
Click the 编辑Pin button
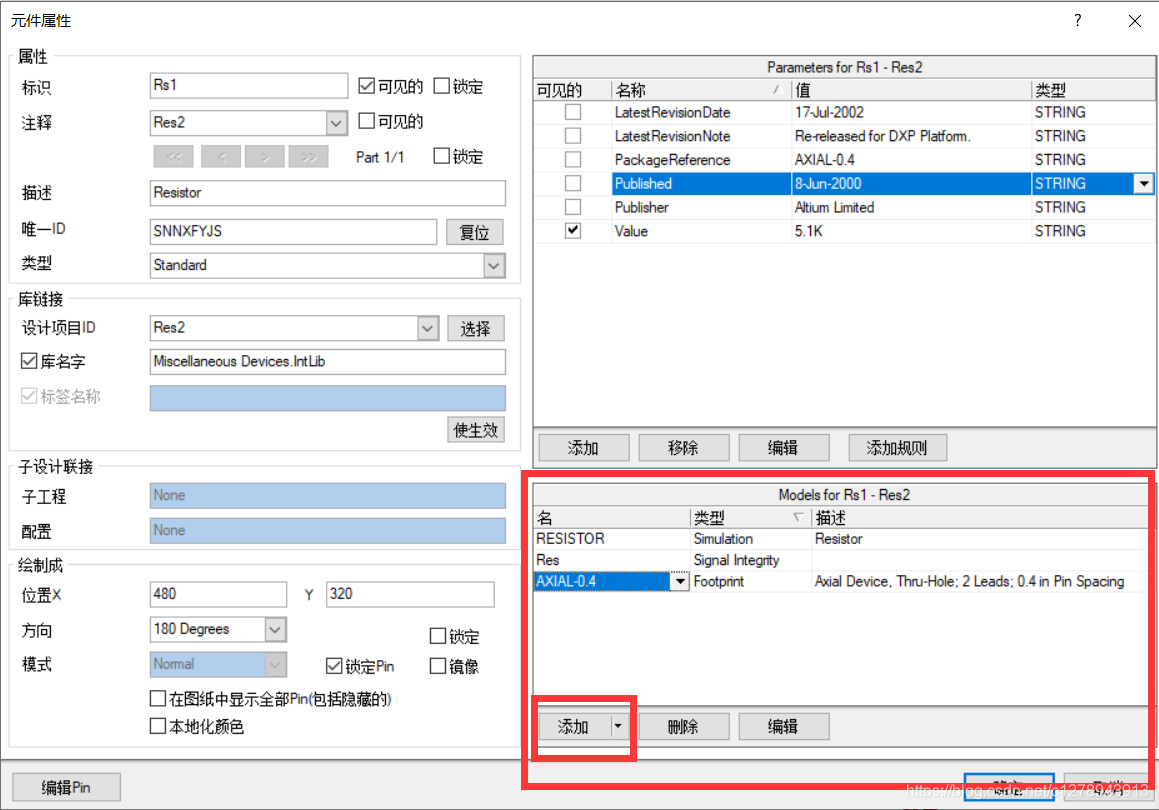coord(66,787)
